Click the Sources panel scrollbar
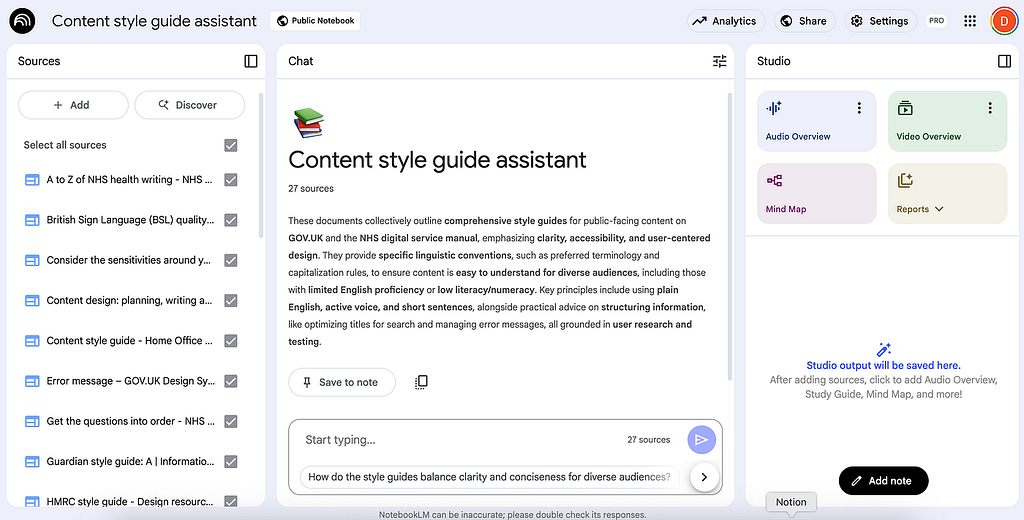 pyautogui.click(x=261, y=165)
